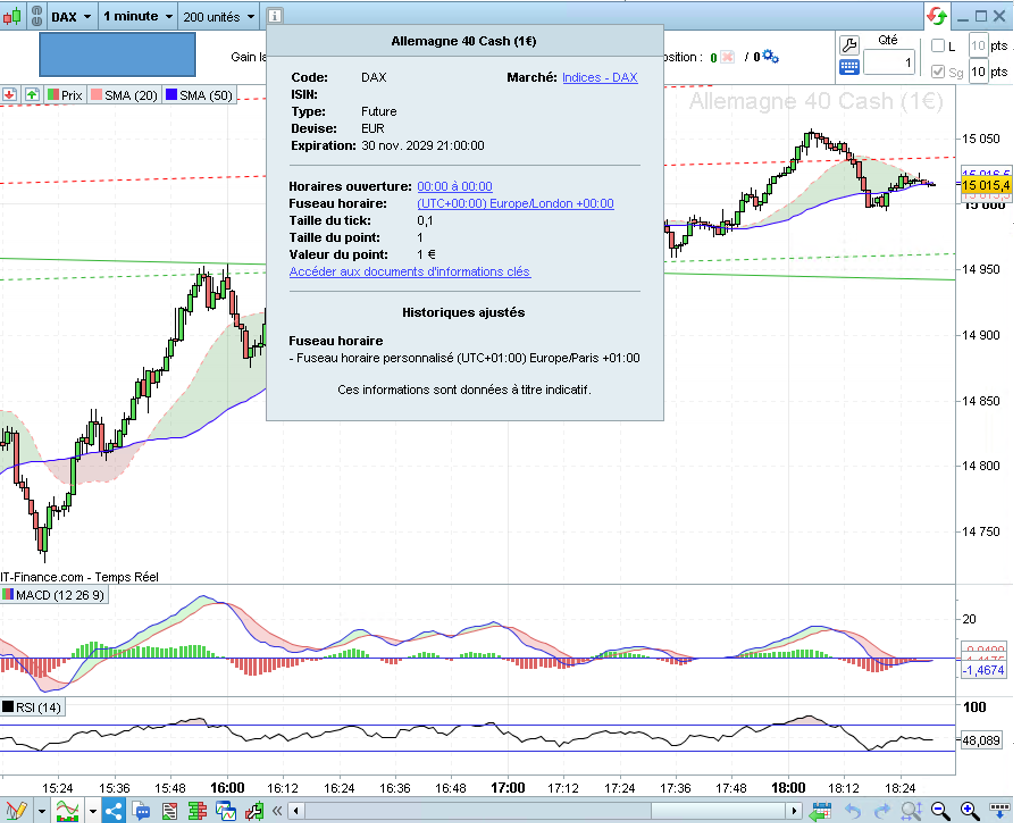Click the undo arrow icon

[x=853, y=811]
